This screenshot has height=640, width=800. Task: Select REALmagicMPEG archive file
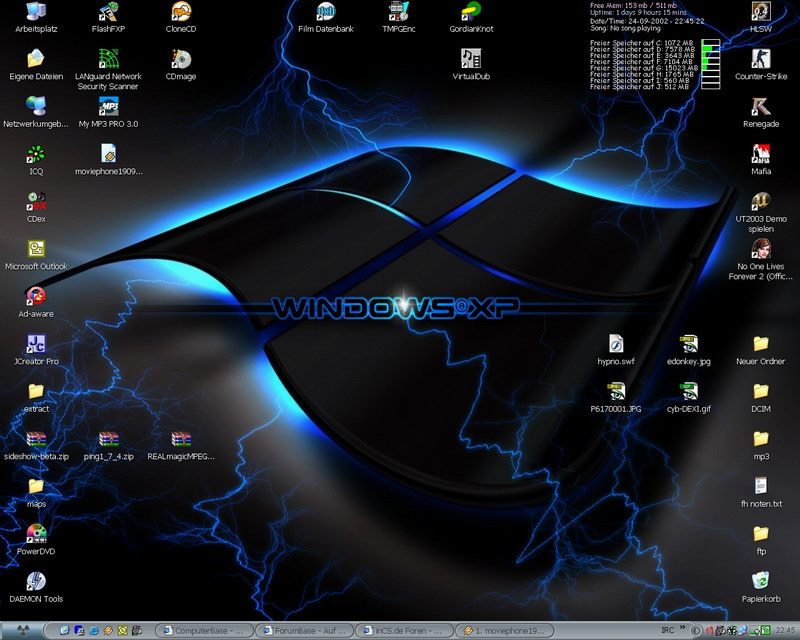click(x=181, y=445)
